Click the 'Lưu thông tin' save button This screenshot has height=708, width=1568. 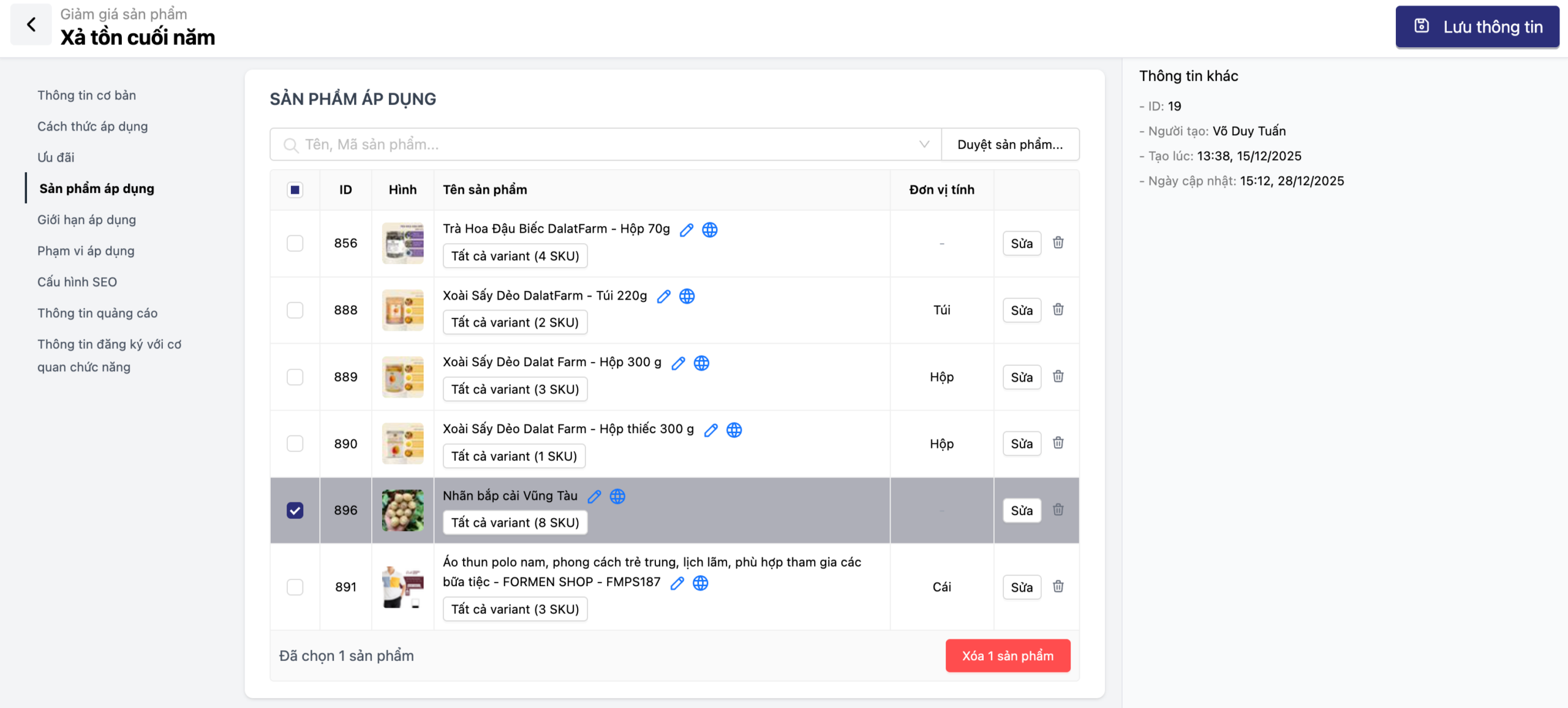tap(1477, 27)
